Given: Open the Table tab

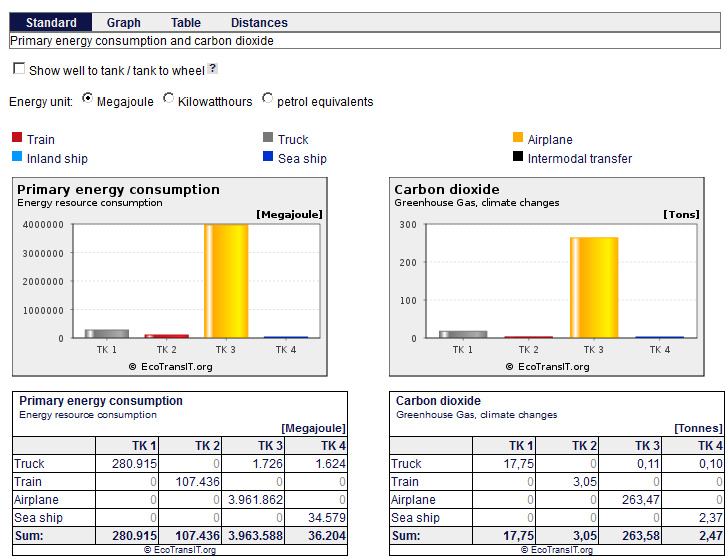Looking at the screenshot, I should (185, 22).
